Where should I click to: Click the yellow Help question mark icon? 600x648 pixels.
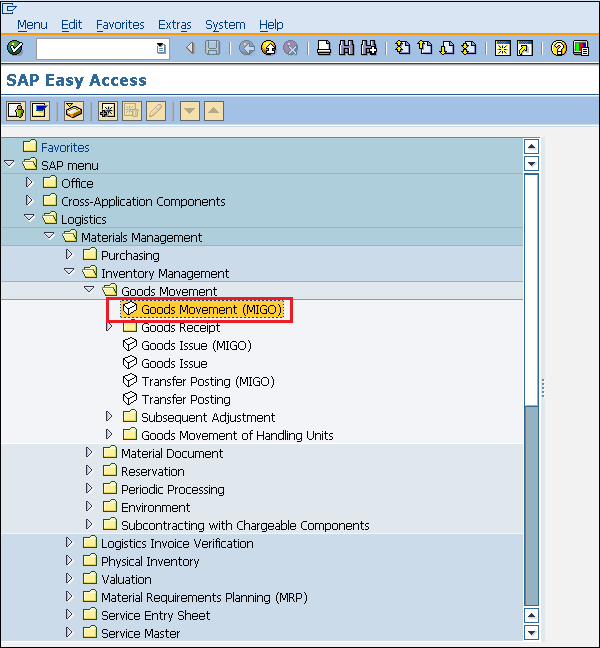point(559,48)
